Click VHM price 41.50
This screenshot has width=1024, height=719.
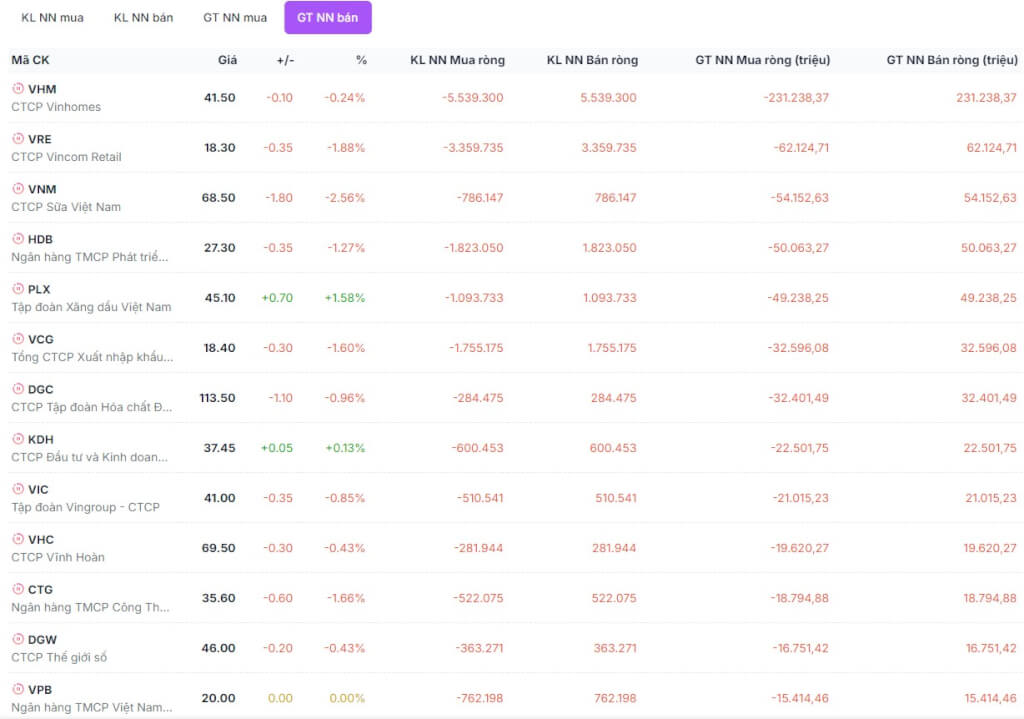(x=219, y=98)
